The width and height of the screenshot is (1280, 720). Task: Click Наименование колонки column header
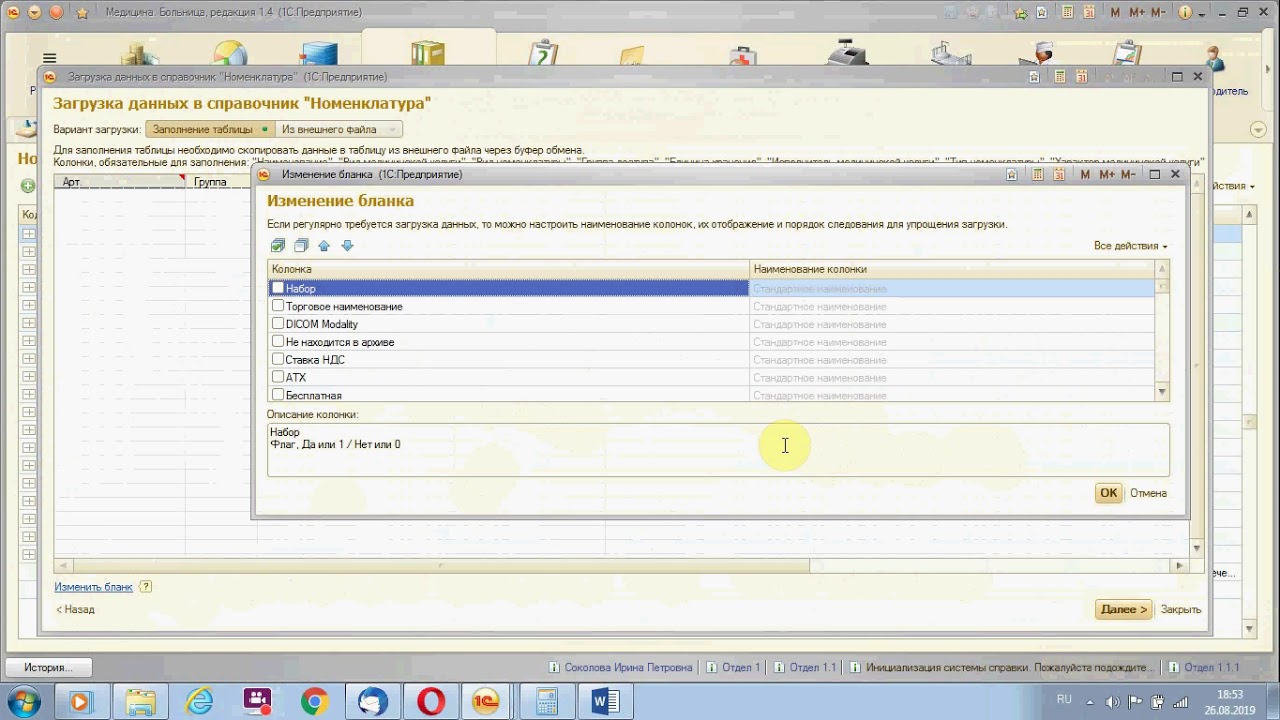pos(952,269)
